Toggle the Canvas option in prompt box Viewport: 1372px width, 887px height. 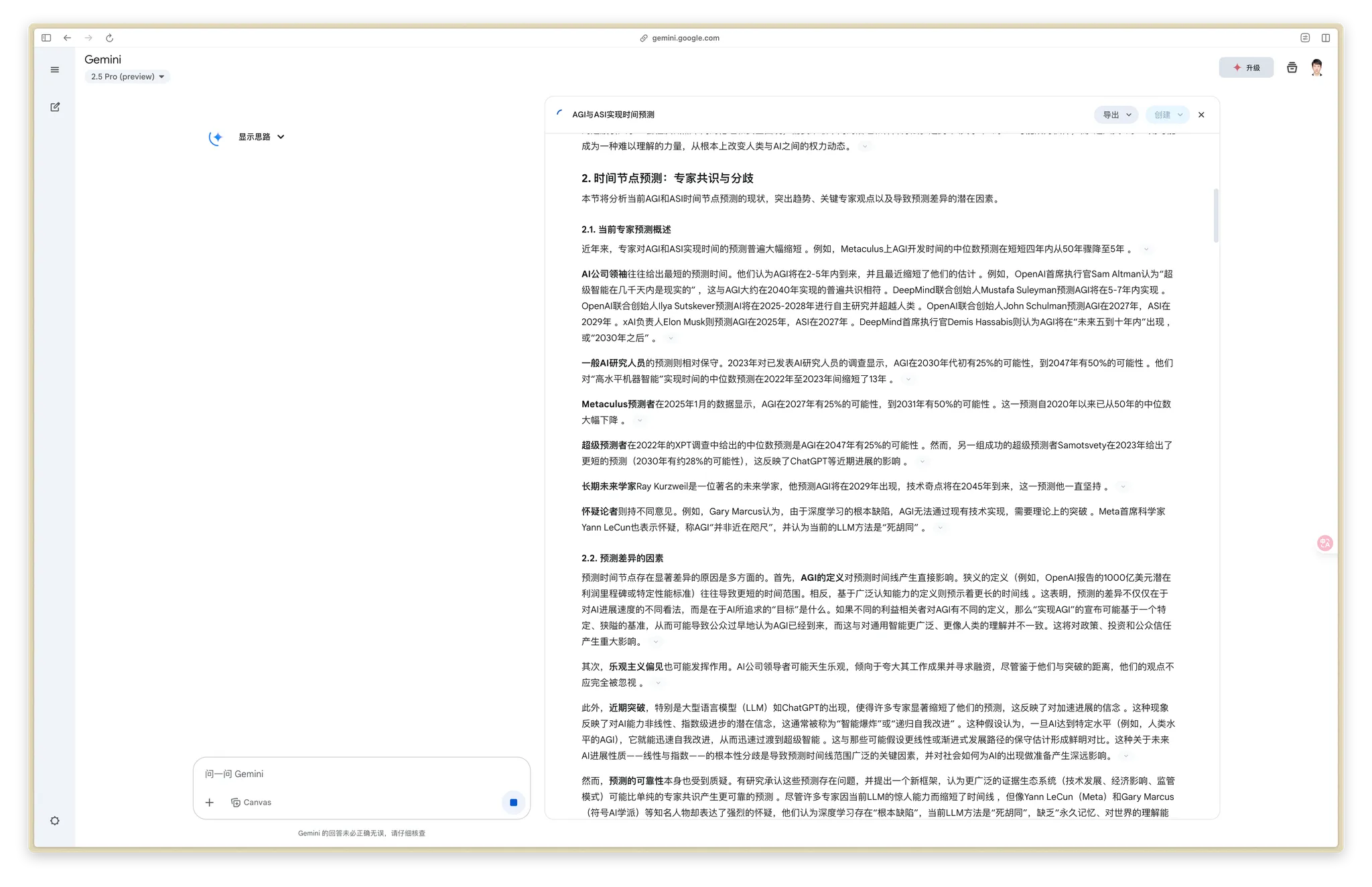[x=251, y=802]
